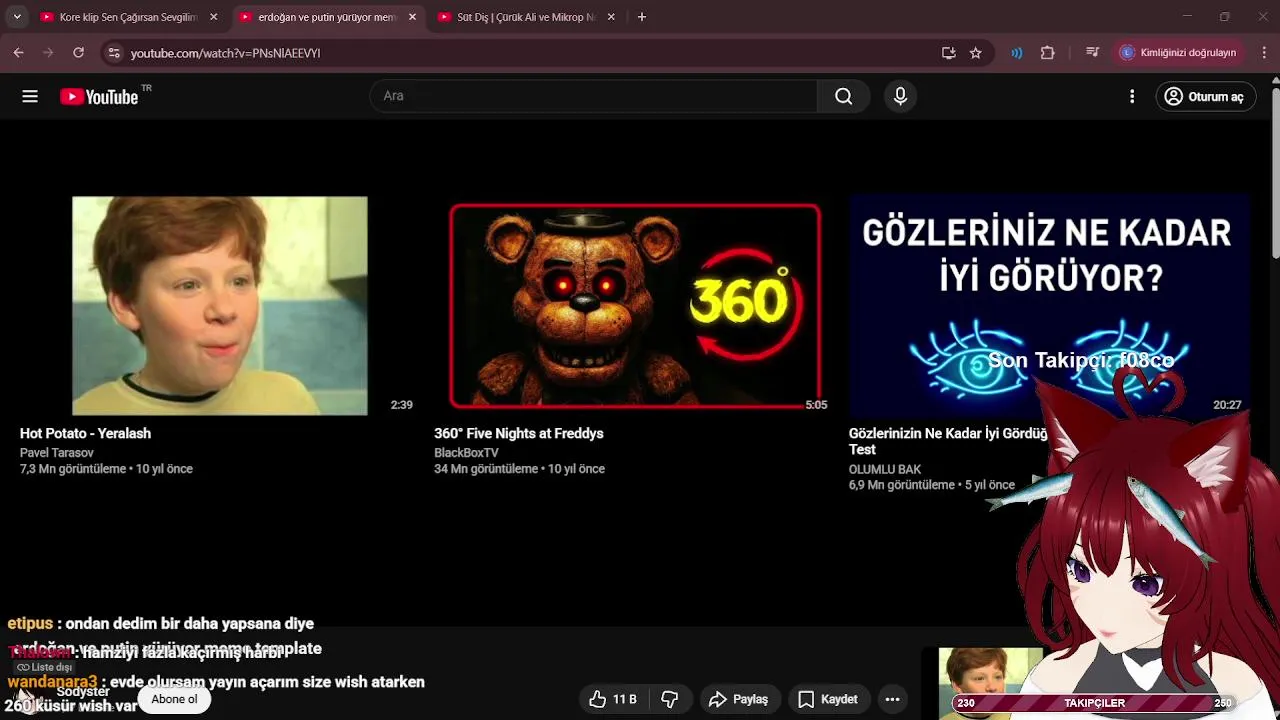Close the Süt Diş tab
Image resolution: width=1280 pixels, height=720 pixels.
[x=611, y=17]
